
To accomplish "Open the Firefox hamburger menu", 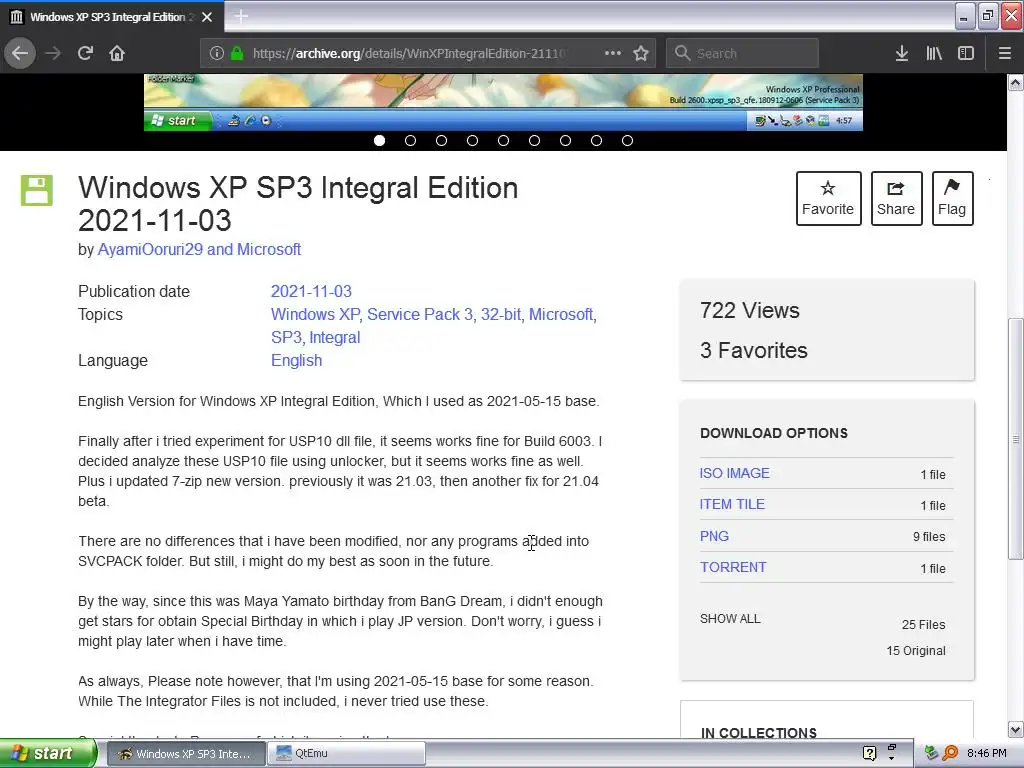I will coord(1004,54).
